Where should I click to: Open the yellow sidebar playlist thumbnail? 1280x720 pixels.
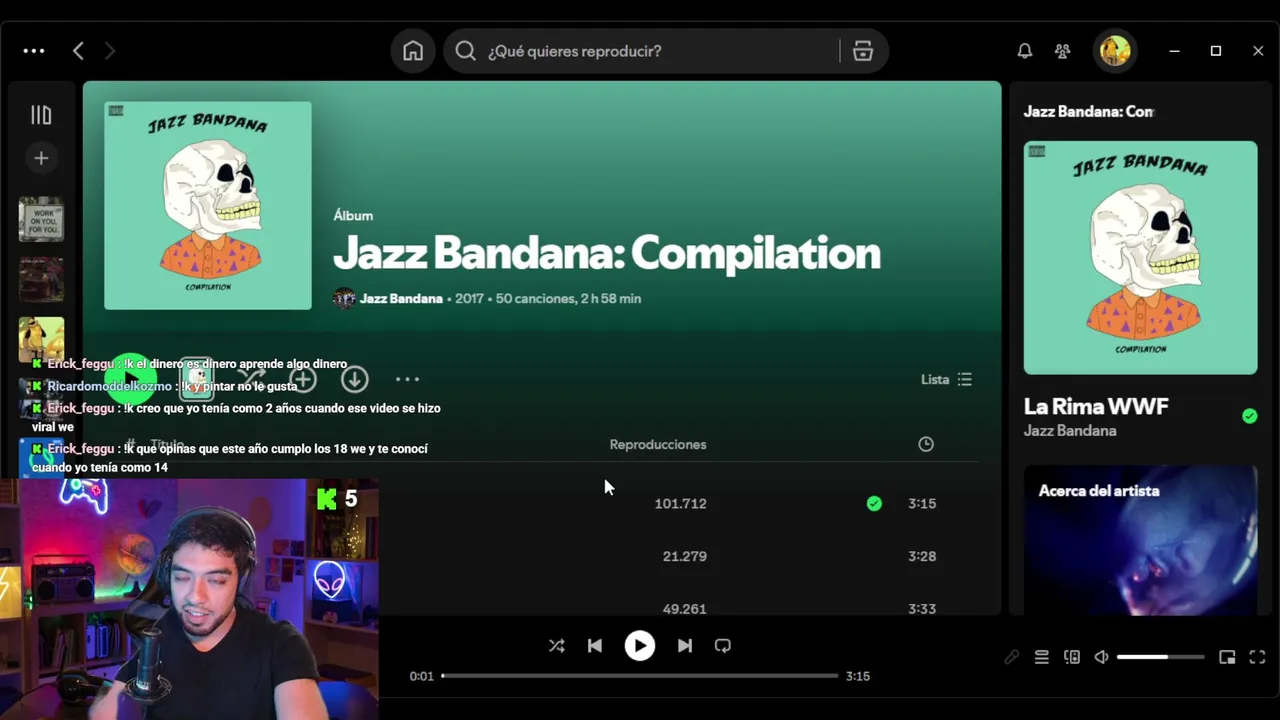tap(41, 339)
